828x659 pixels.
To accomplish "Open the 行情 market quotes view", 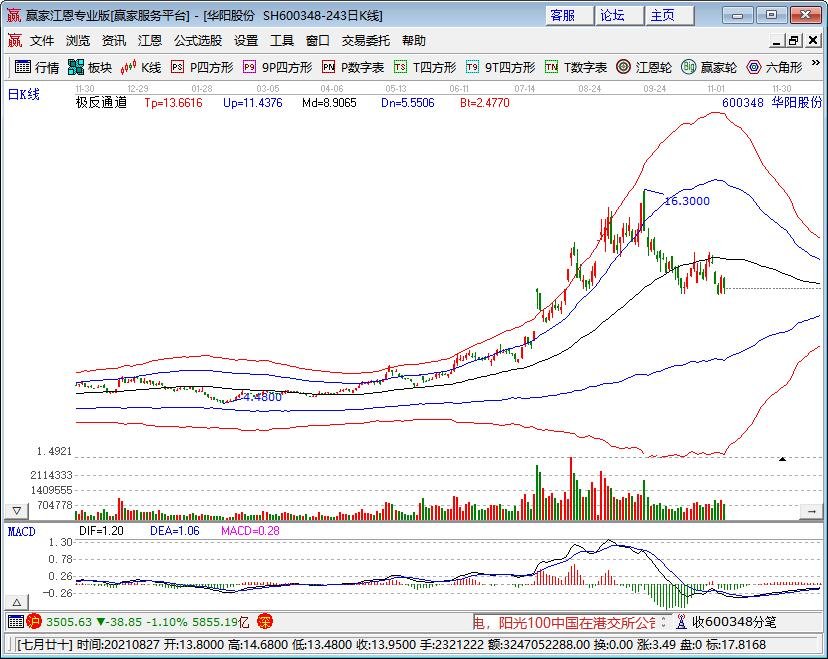I will (x=36, y=67).
